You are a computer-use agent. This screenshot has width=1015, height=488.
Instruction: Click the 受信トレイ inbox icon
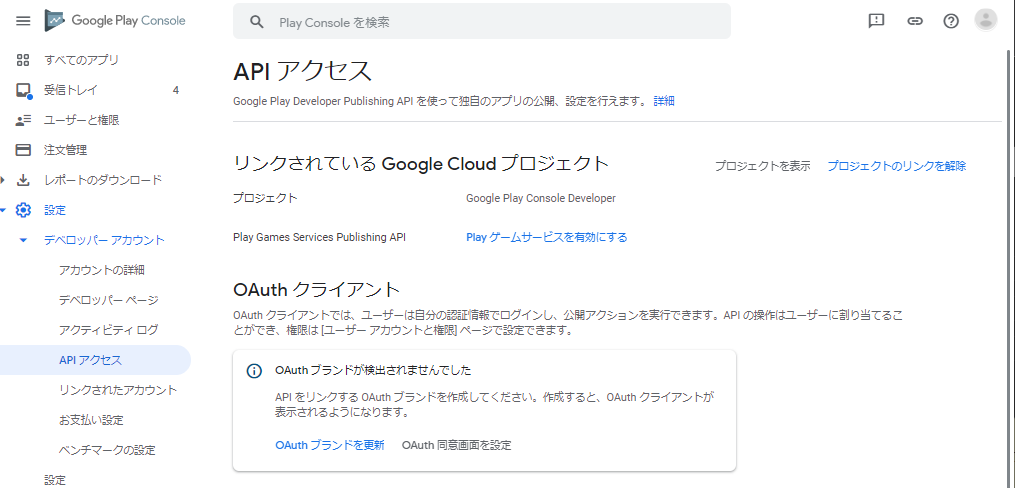click(24, 90)
